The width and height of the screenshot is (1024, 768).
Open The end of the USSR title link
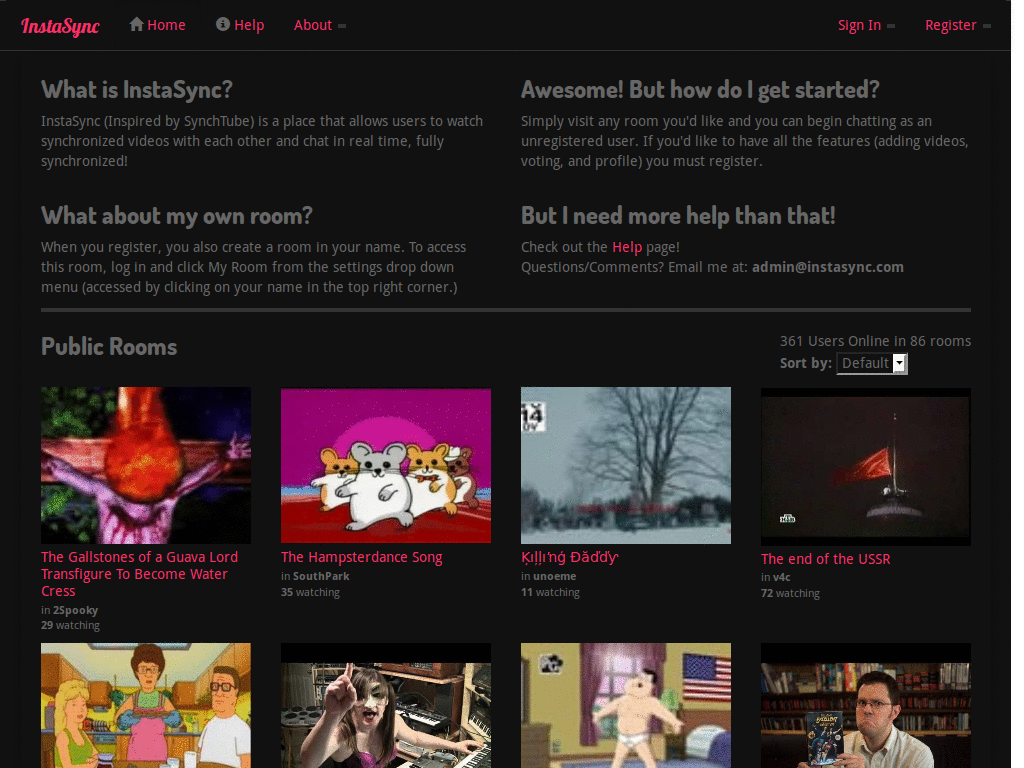coord(825,559)
